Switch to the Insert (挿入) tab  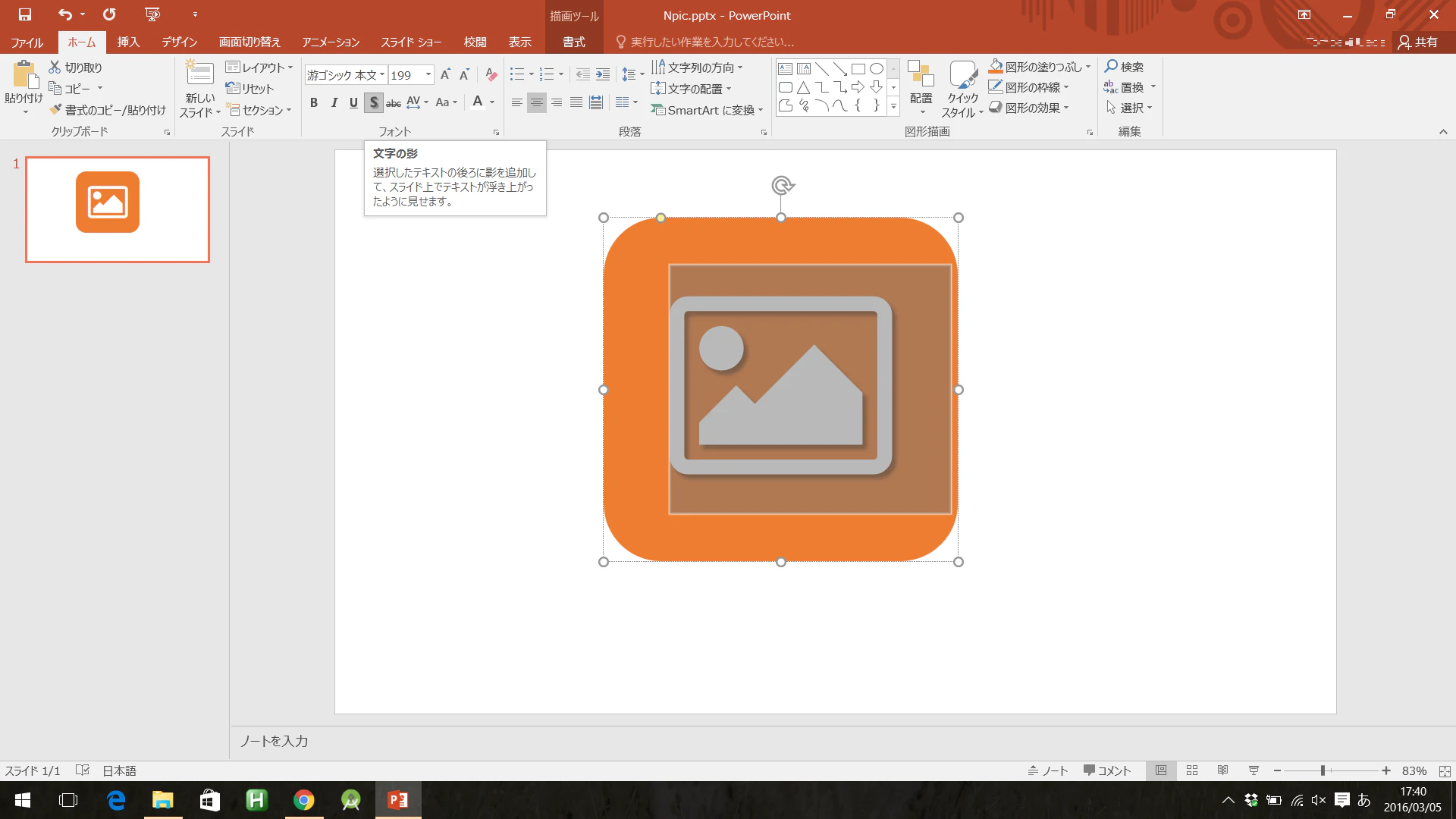[x=128, y=42]
